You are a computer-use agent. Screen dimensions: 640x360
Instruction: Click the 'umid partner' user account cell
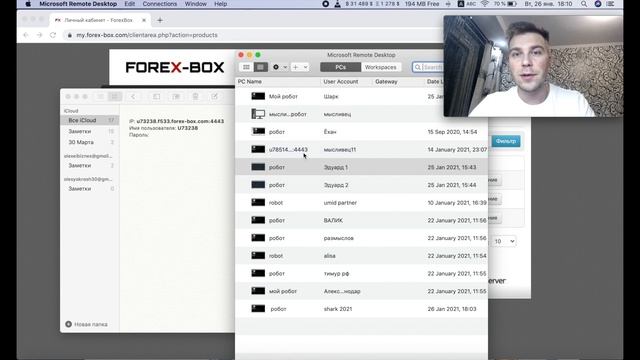click(x=340, y=203)
